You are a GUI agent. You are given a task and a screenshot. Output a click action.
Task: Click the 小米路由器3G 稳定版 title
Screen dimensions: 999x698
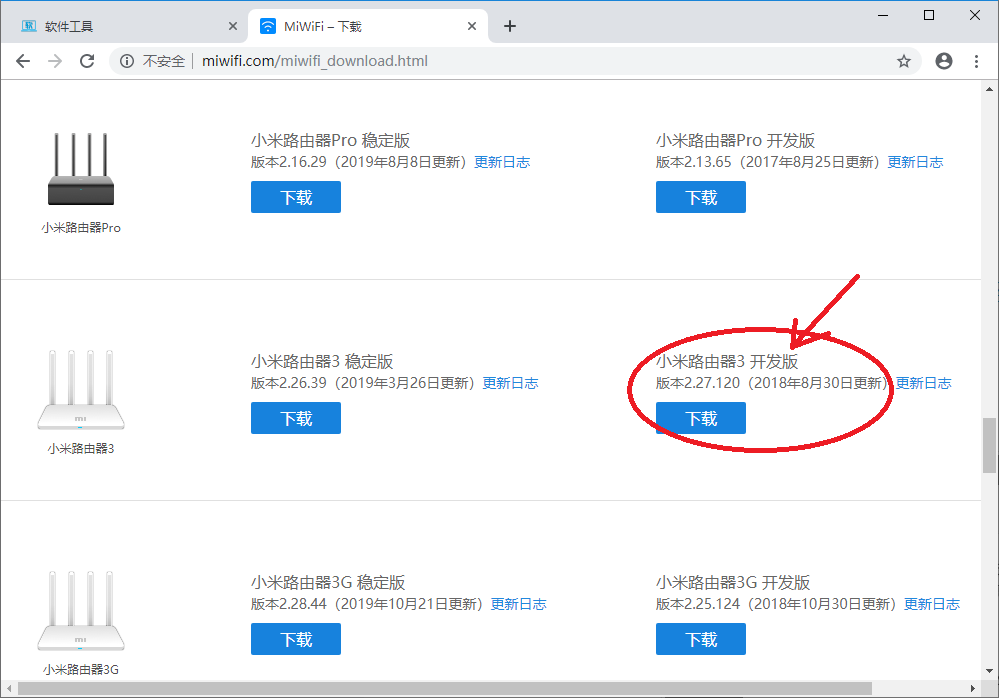pyautogui.click(x=328, y=583)
